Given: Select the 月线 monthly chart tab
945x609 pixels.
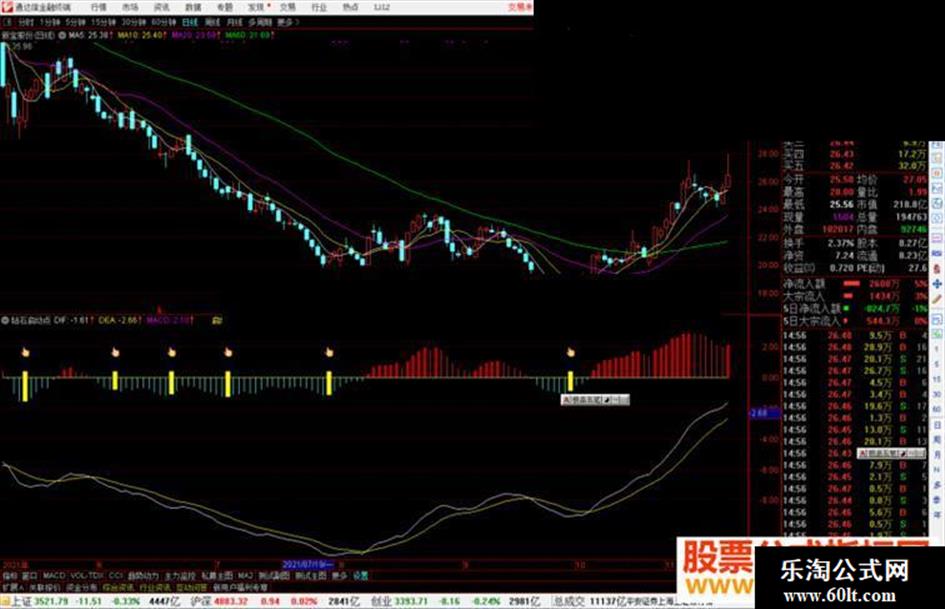Looking at the screenshot, I should point(234,22).
